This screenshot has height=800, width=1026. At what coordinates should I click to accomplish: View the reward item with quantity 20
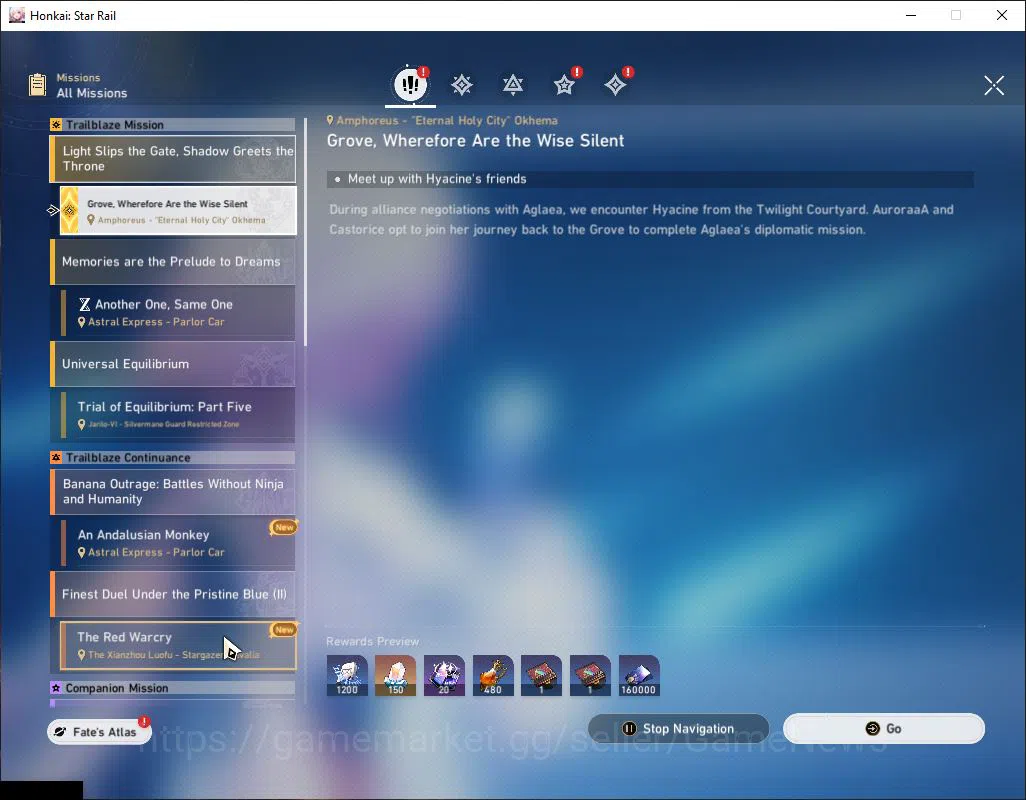pyautogui.click(x=444, y=676)
